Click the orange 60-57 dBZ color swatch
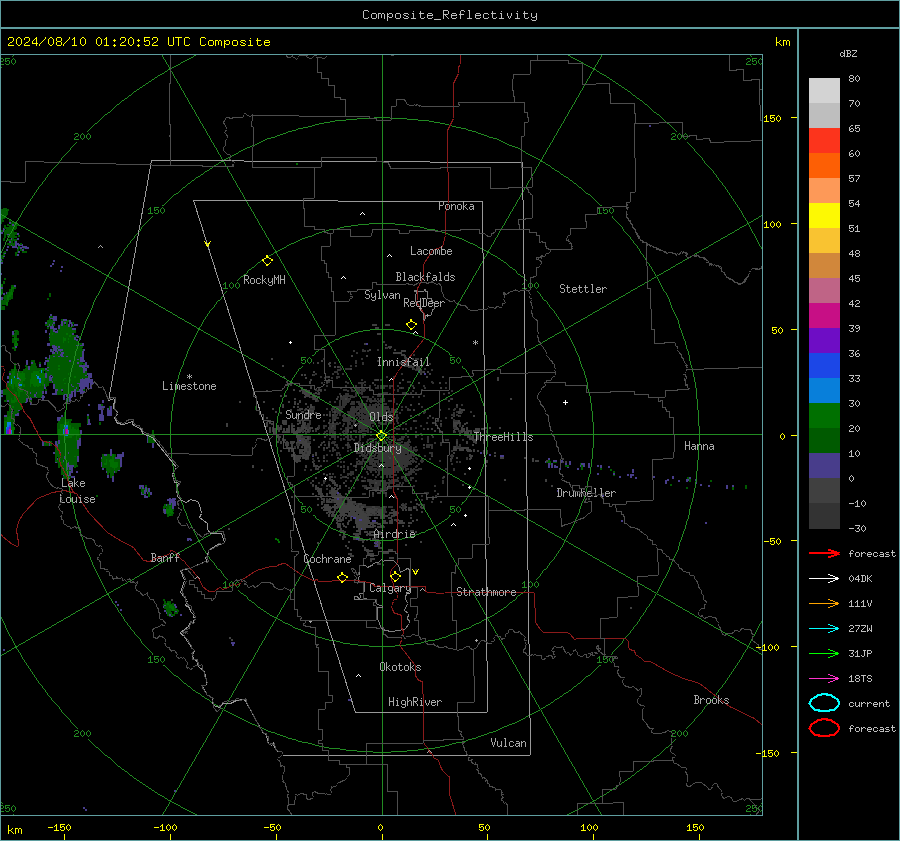 pos(824,166)
